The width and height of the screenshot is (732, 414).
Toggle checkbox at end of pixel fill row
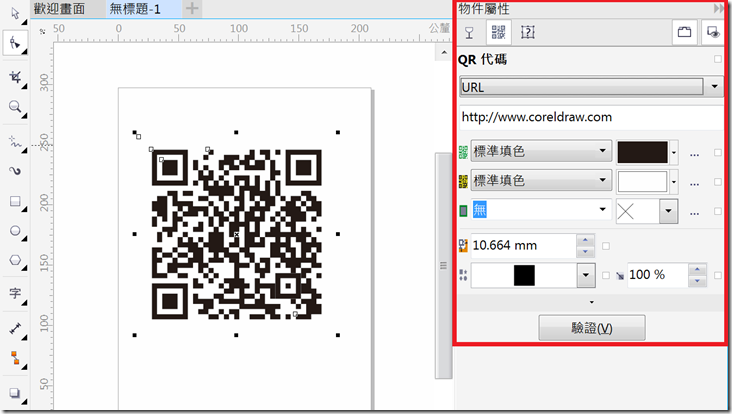[x=718, y=153]
